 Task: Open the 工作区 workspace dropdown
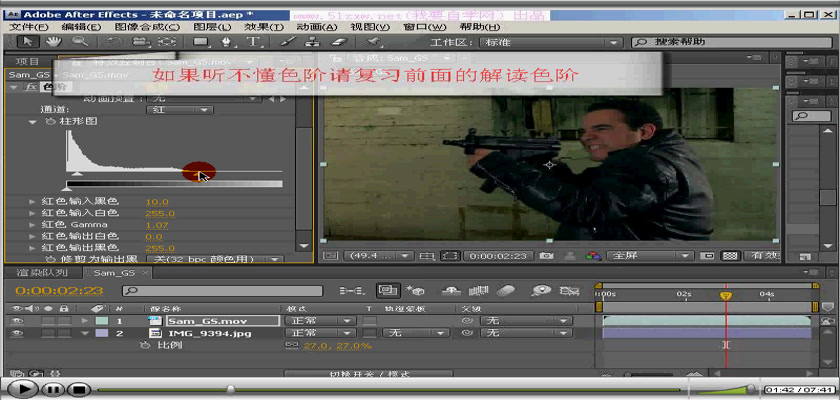point(550,42)
